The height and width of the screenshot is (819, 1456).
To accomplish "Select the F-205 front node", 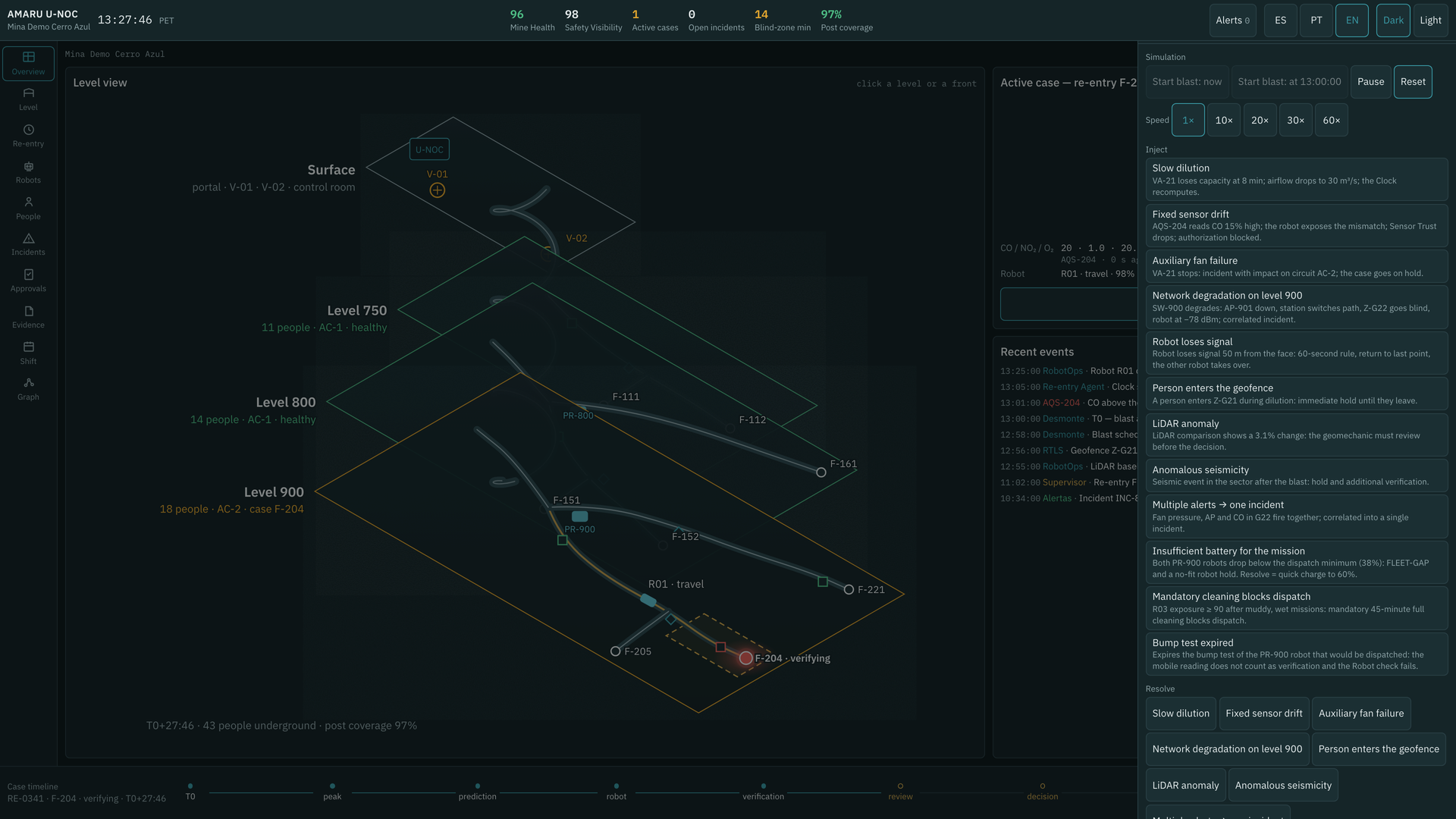I will [x=615, y=651].
